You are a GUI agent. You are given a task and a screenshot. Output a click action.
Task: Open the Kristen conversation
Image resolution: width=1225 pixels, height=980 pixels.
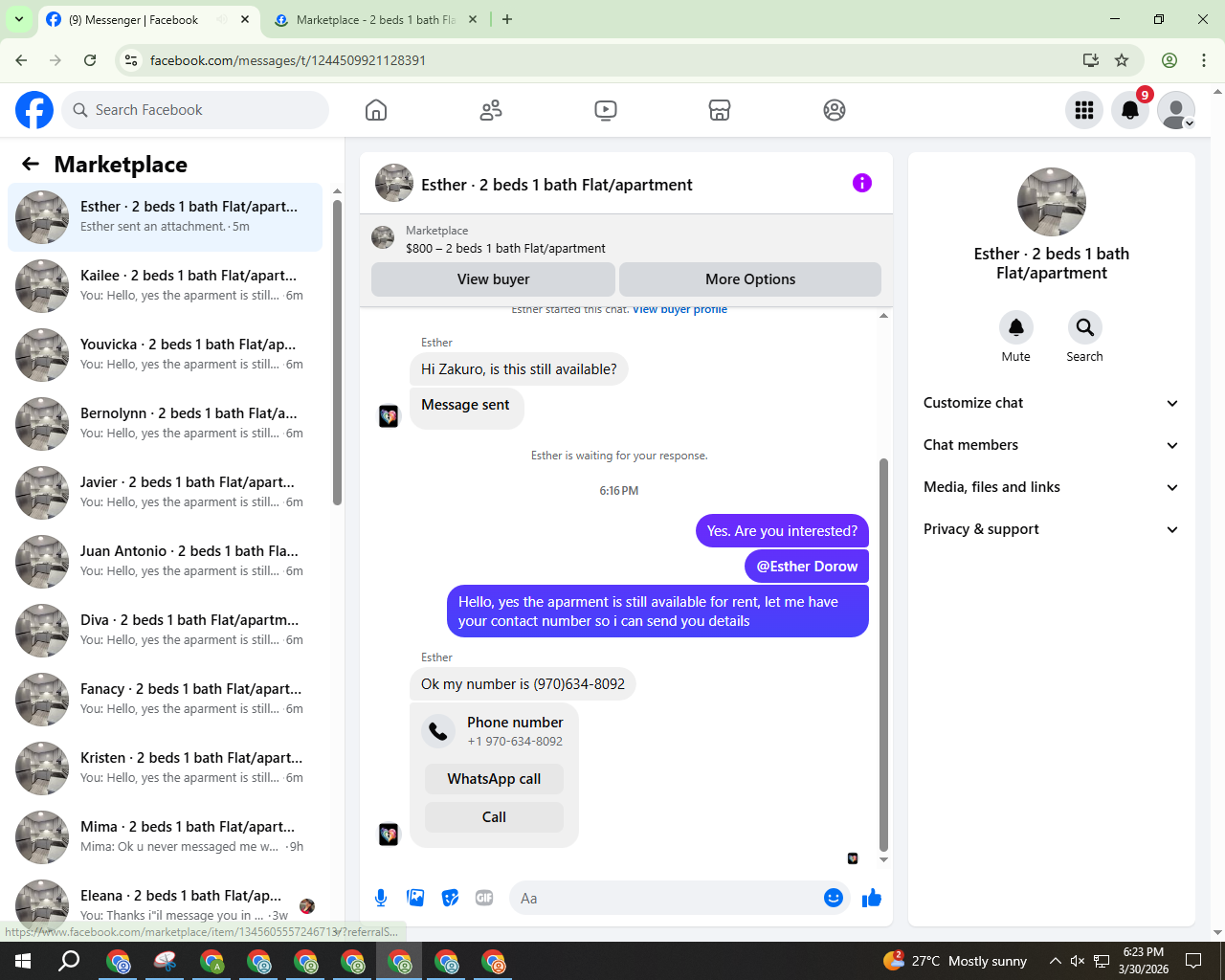(x=166, y=768)
